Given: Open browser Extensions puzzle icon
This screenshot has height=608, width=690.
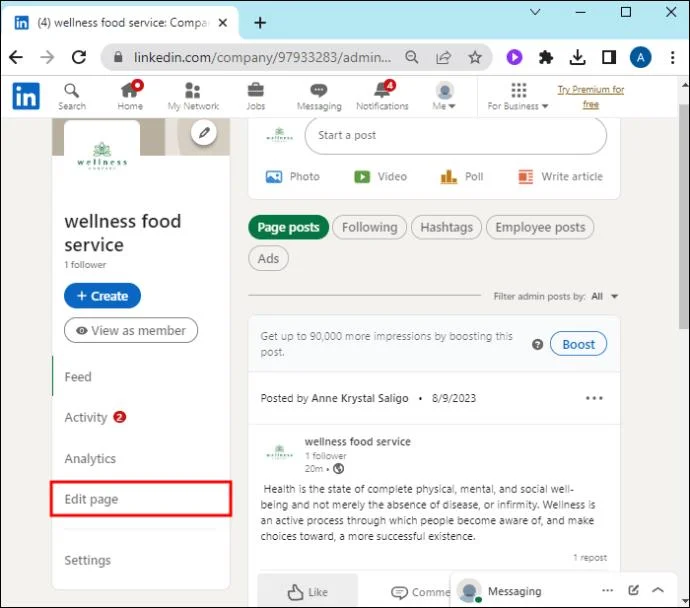Looking at the screenshot, I should coord(546,57).
